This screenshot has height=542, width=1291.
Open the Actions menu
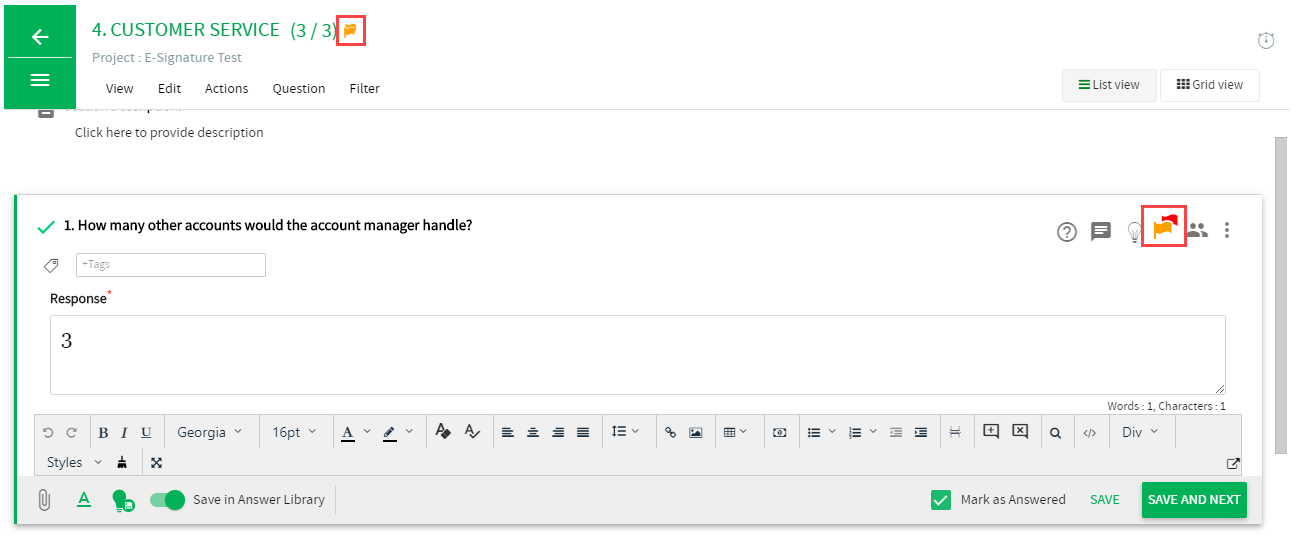(227, 88)
